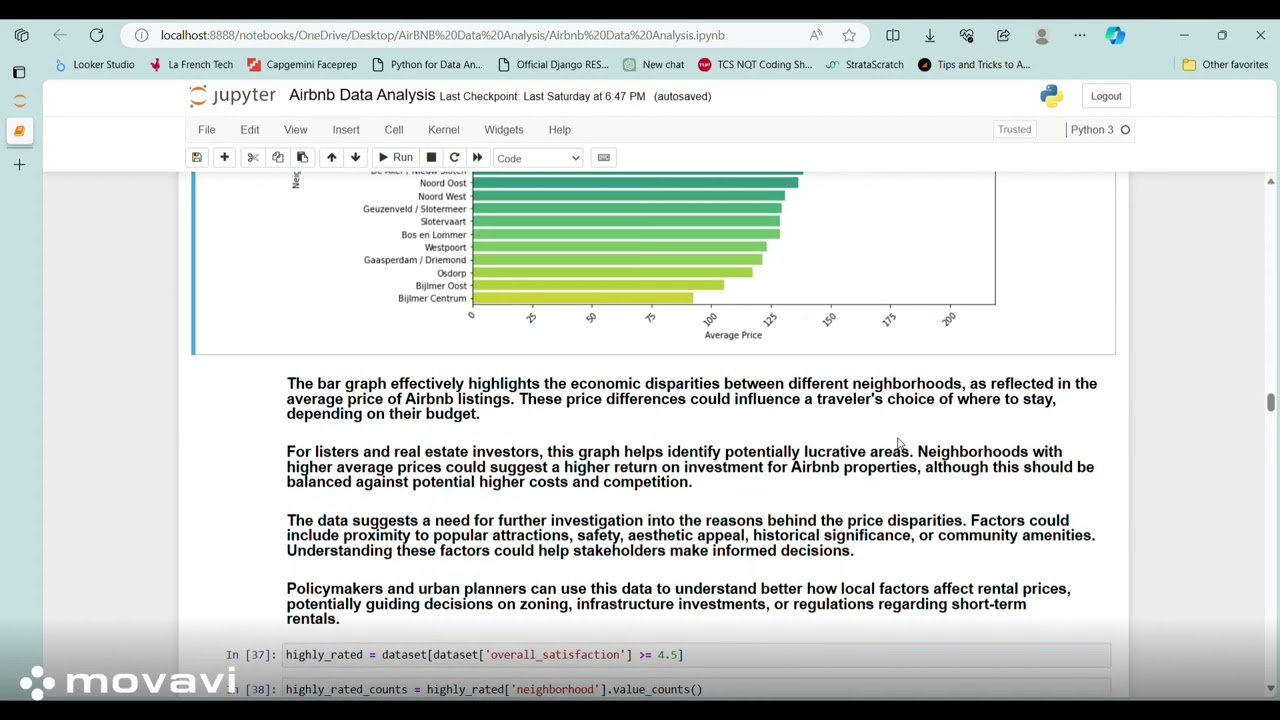
Task: Open the vertical tabs icon in sidebar
Action: point(19,72)
